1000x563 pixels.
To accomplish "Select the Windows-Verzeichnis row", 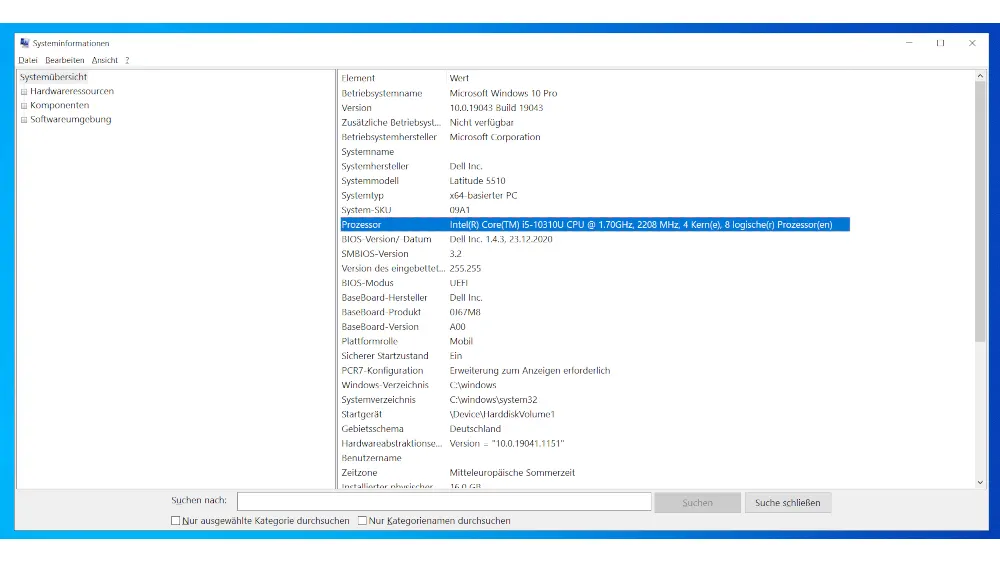I will 595,385.
